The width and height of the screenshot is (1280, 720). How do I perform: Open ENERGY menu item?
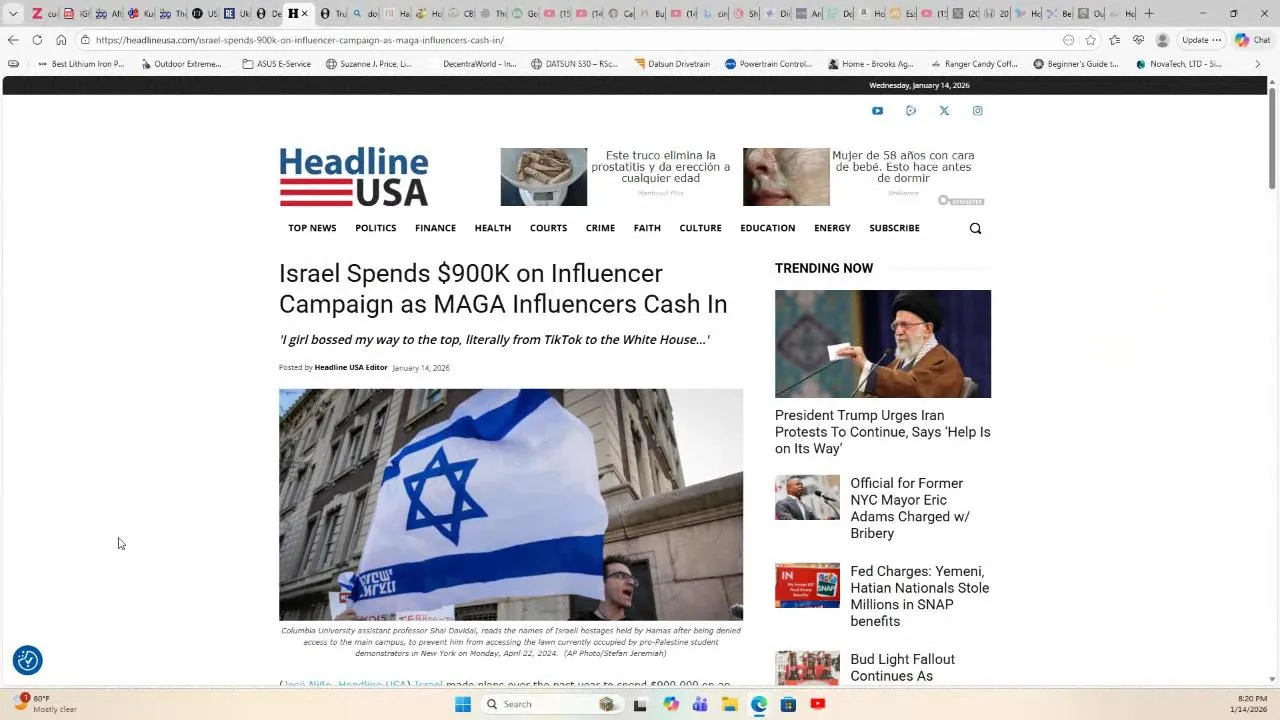tap(832, 228)
